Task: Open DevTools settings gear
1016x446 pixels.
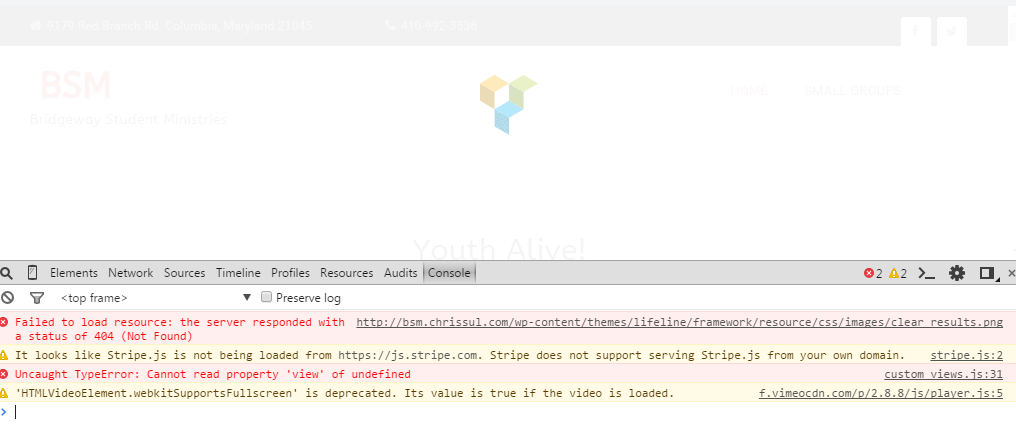Action: pyautogui.click(x=957, y=273)
